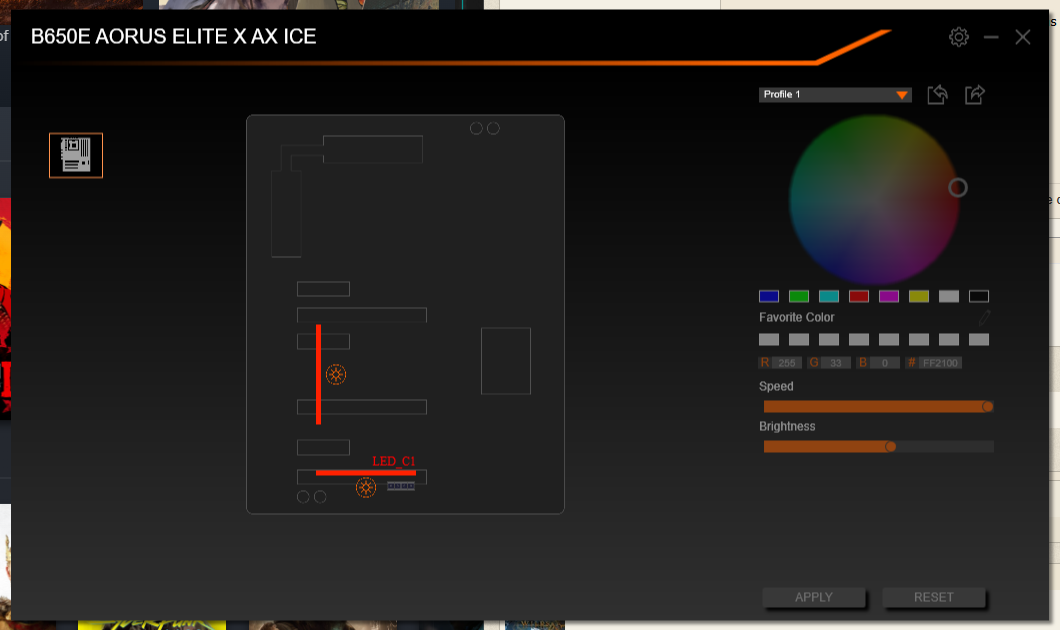Image resolution: width=1060 pixels, height=630 pixels.
Task: Click the LED pin header connector icon
Action: (401, 486)
